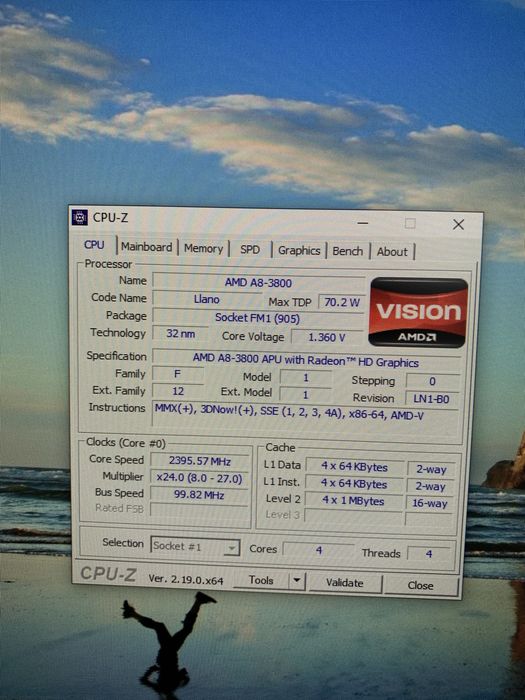Click the Ext. Model value field
525x700 pixels.
(x=306, y=395)
